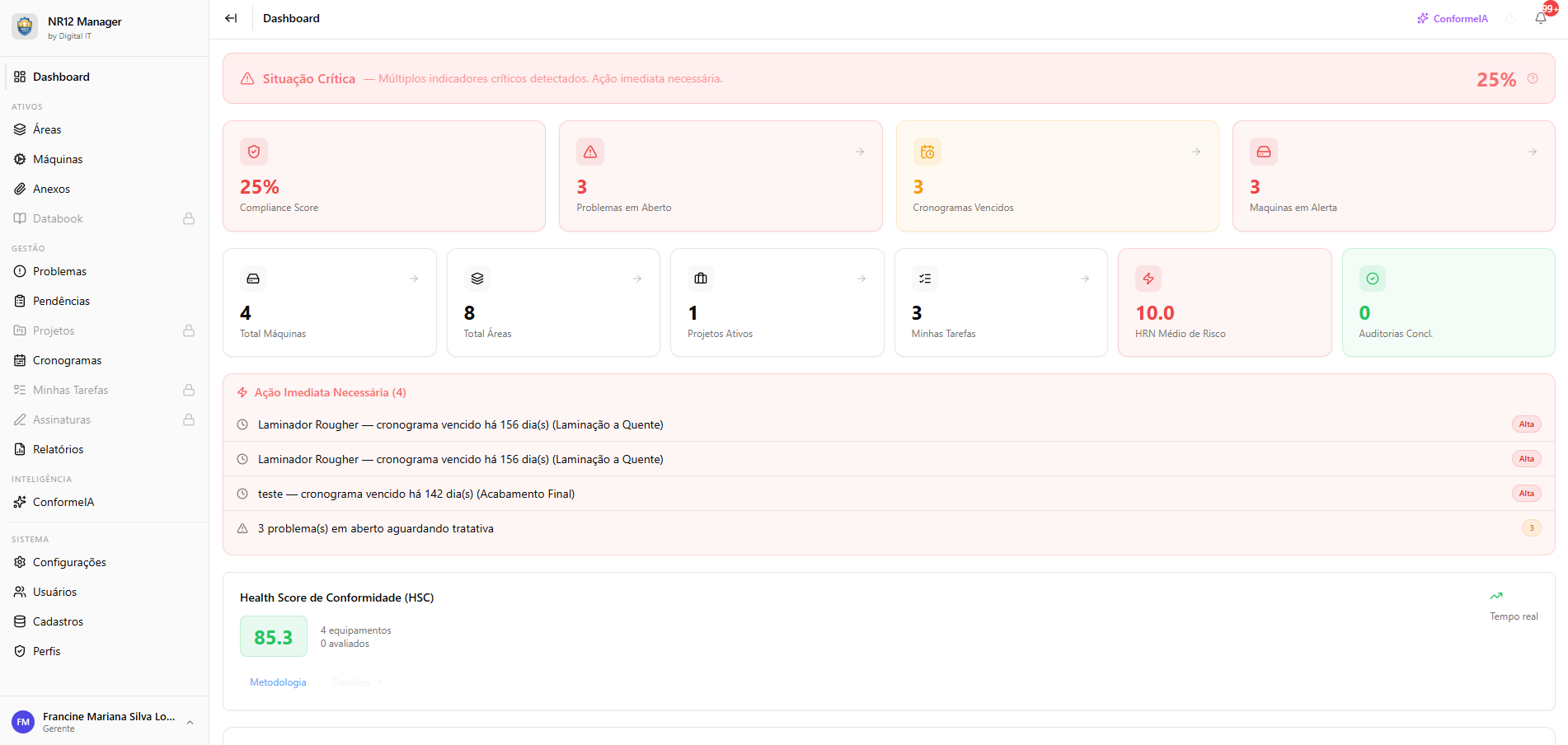Viewport: 1568px width, 745px height.
Task: Open Pendências in the sidebar
Action: pos(105,301)
